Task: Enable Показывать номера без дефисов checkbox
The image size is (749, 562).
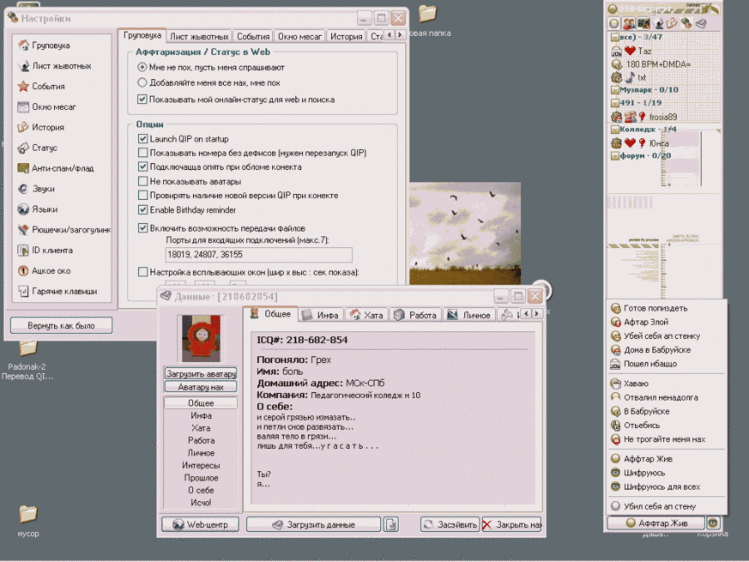Action: [142, 153]
